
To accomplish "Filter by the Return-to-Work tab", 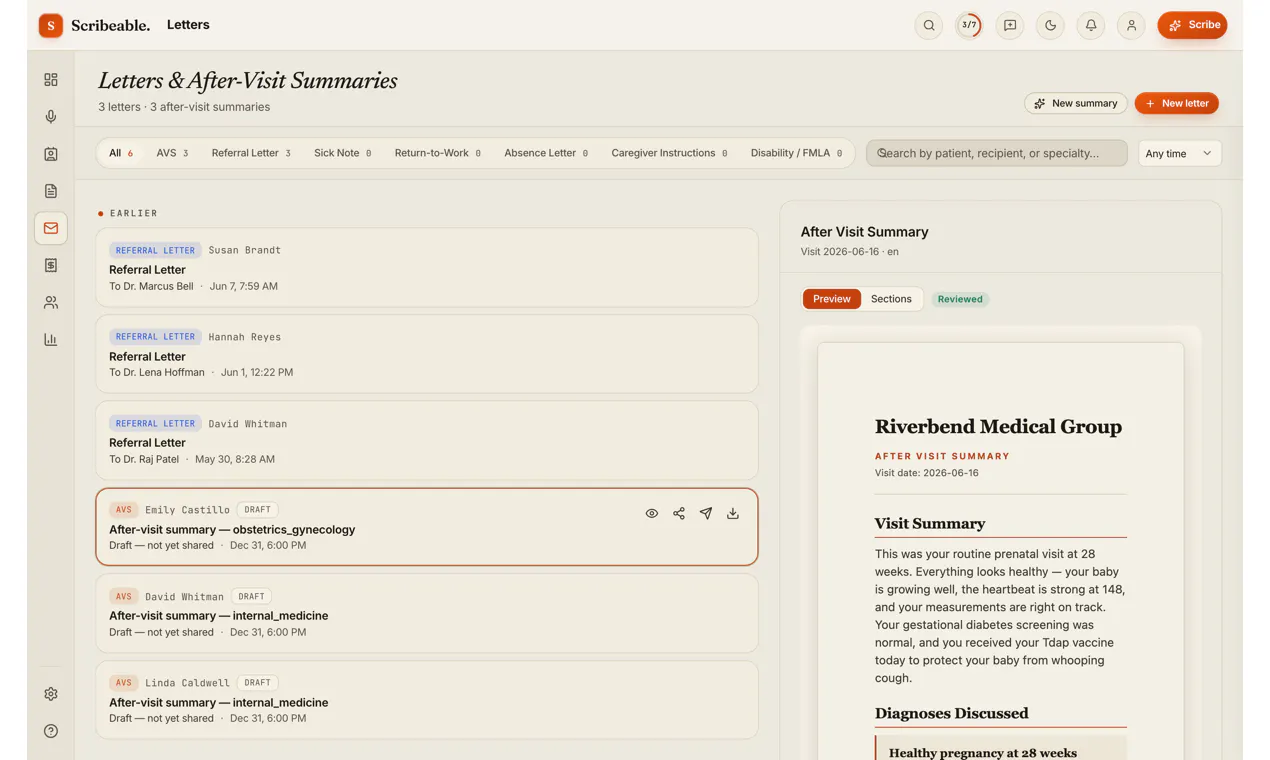I will point(437,153).
